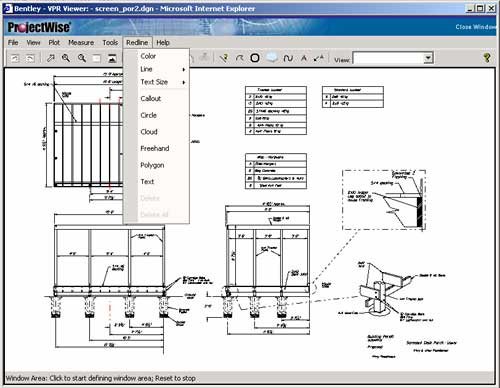
Task: Select the freehand curve toolbar icon
Action: click(288, 58)
